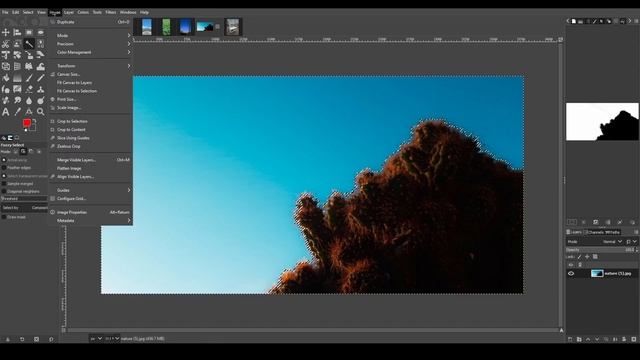Click the swap foreground/background colors arrow
The width and height of the screenshot is (640, 360).
[34, 121]
